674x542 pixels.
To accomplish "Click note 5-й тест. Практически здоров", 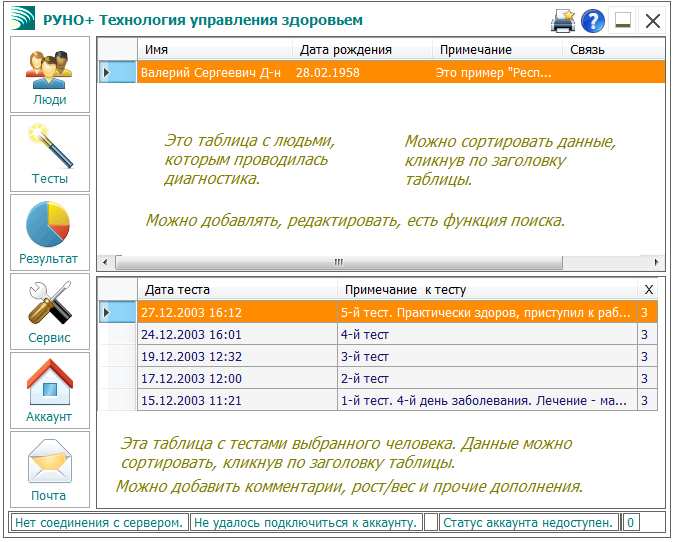I will [487, 312].
